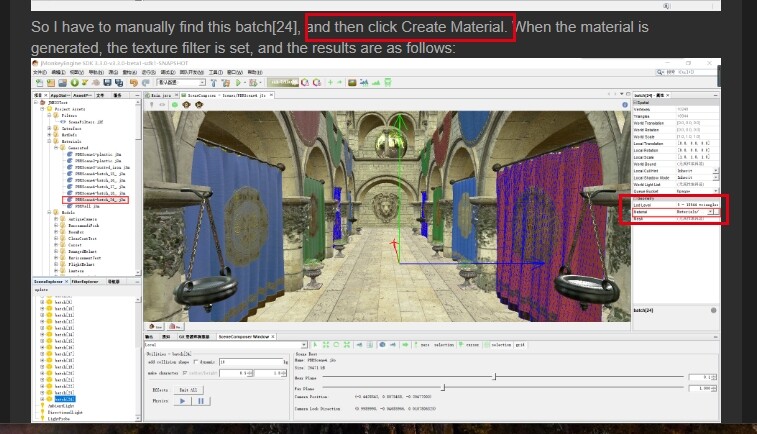Select the highlighted PBRScene batch_24 material file
757x434 pixels.
point(96,199)
